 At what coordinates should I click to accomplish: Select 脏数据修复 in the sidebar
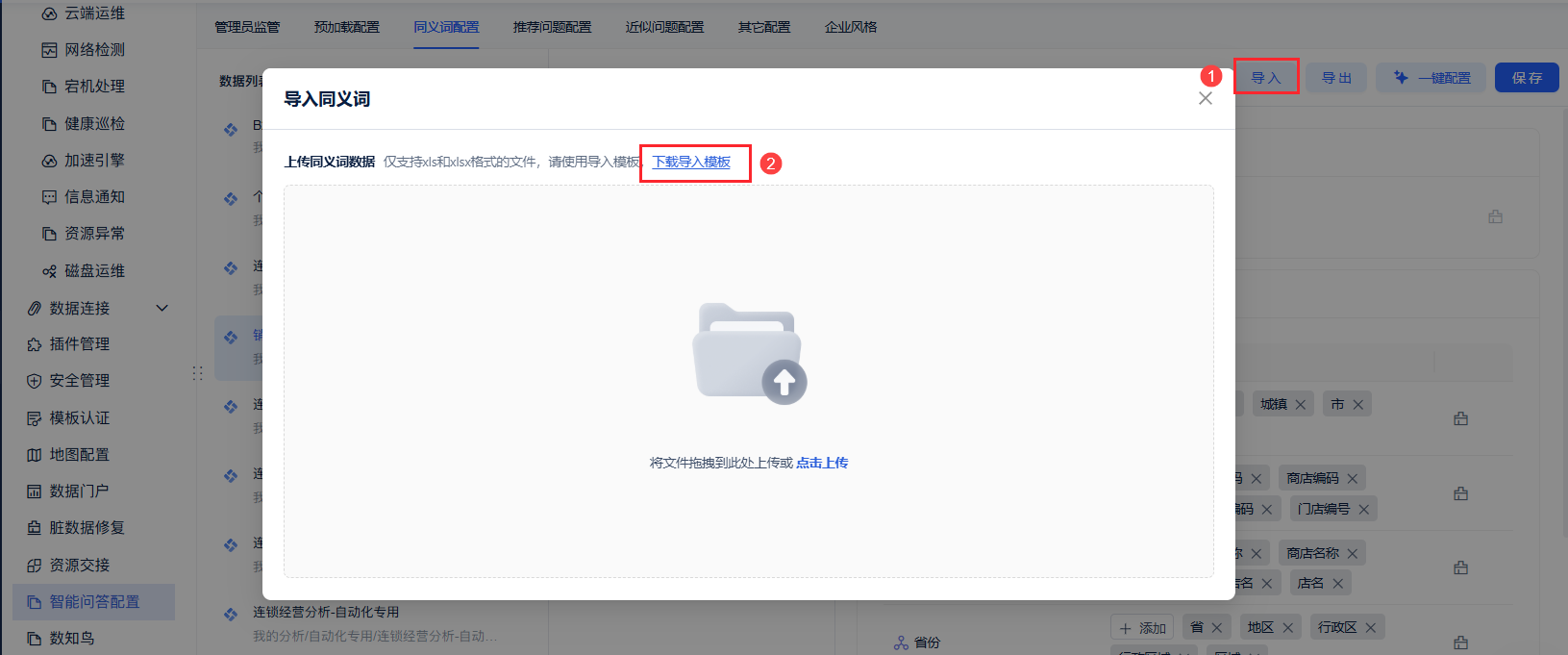76,528
